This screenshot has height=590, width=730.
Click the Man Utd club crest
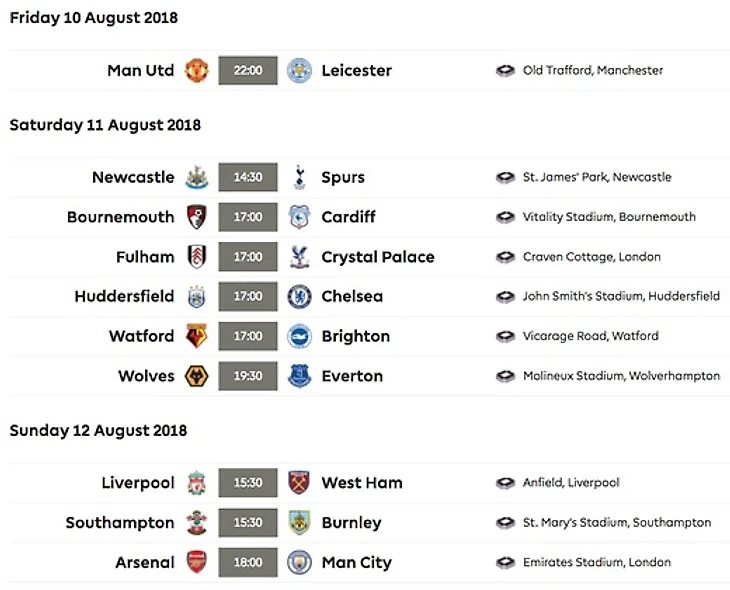coord(197,71)
